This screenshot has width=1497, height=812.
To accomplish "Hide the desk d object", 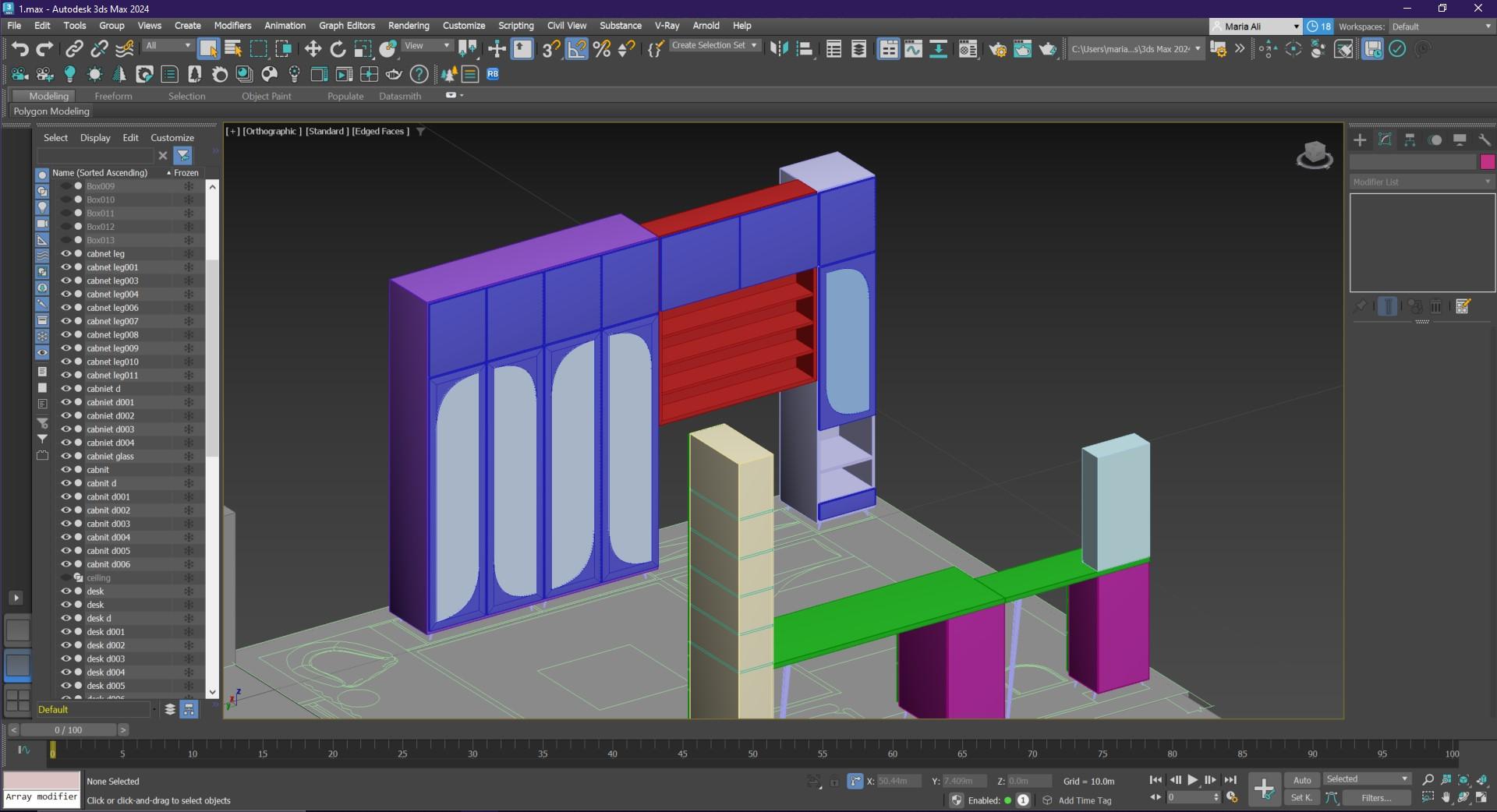I will click(x=66, y=618).
